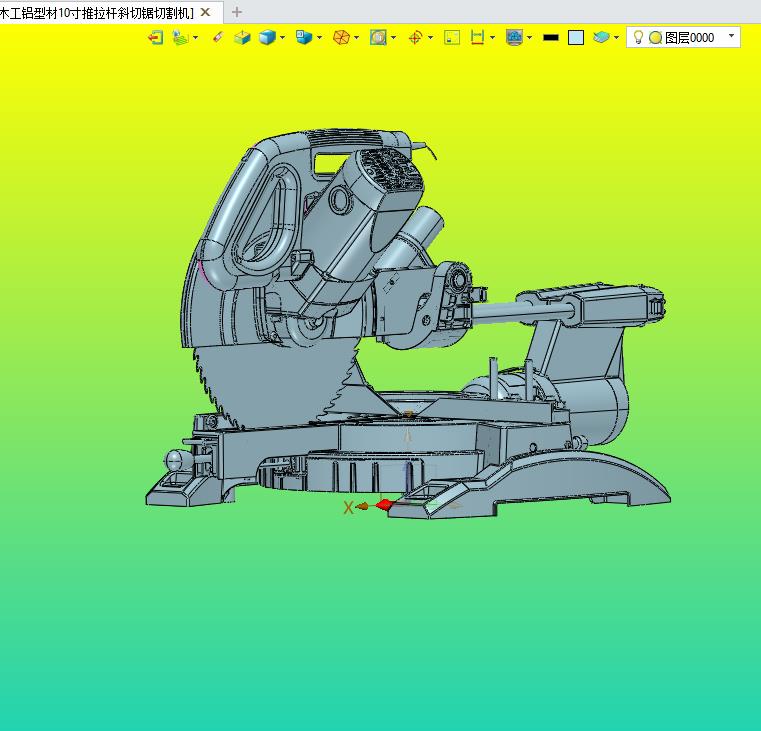Viewport: 761px width, 731px height.
Task: Click the red crosshair target icon
Action: pyautogui.click(x=415, y=37)
